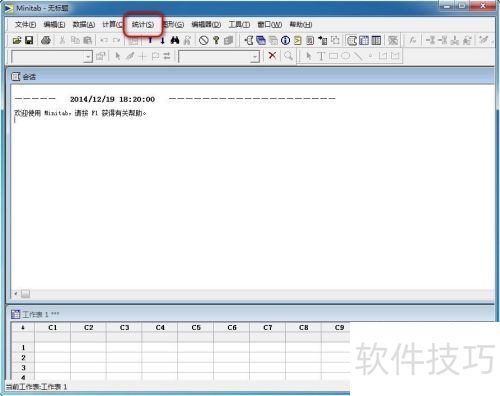500x396 pixels.
Task: Select the Rectangle drawing tool
Action: (333, 56)
